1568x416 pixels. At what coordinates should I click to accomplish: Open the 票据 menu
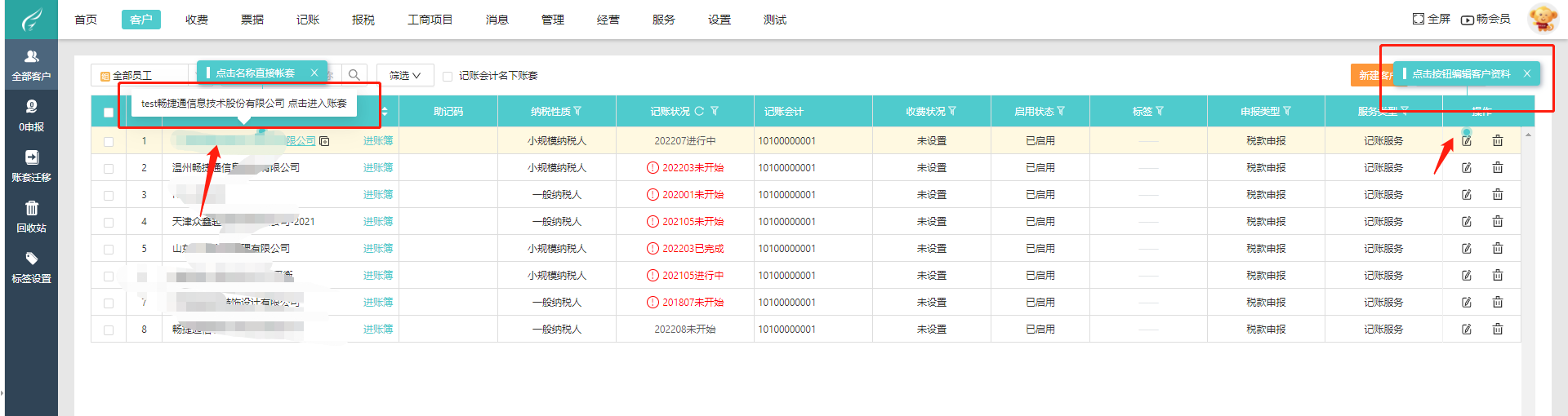tap(252, 20)
